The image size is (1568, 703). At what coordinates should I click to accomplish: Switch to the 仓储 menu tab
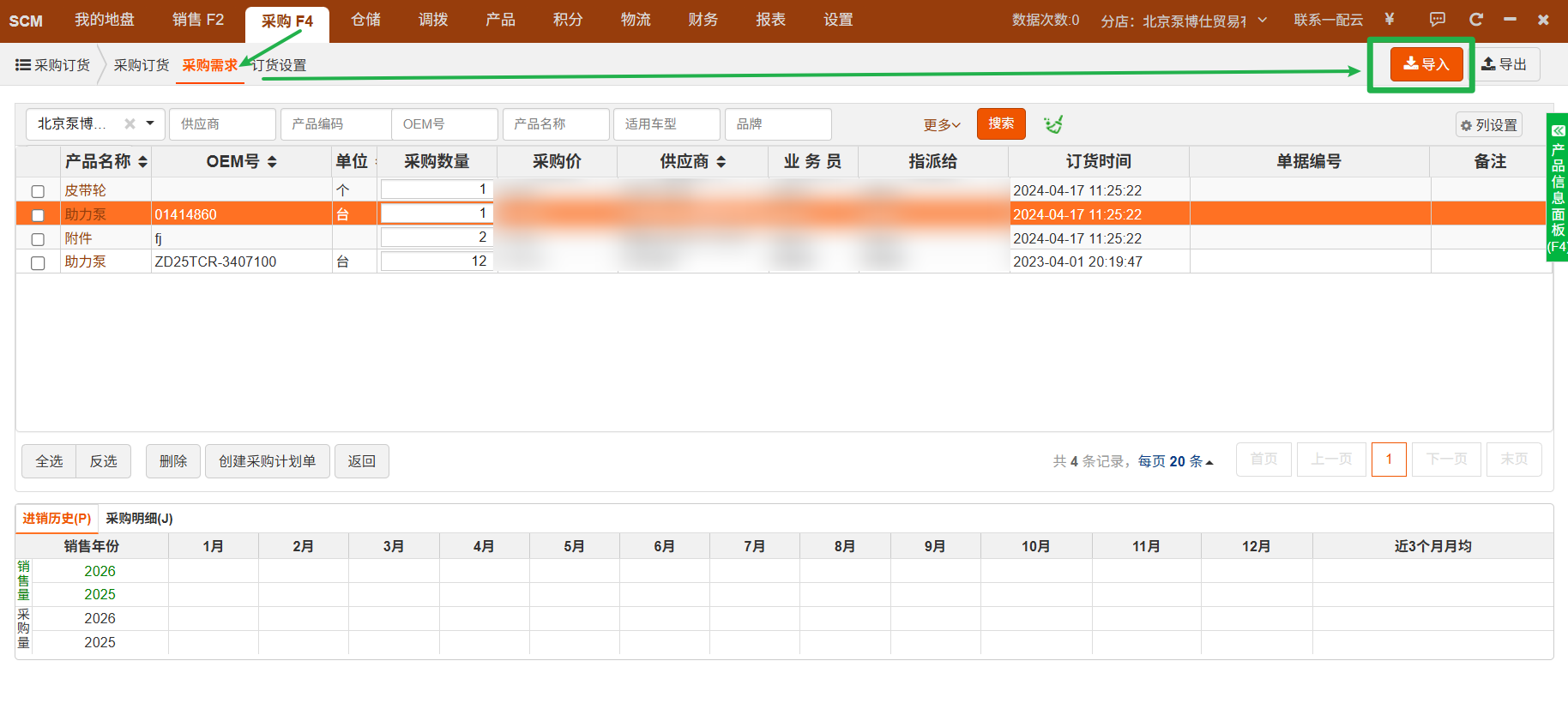pyautogui.click(x=365, y=20)
